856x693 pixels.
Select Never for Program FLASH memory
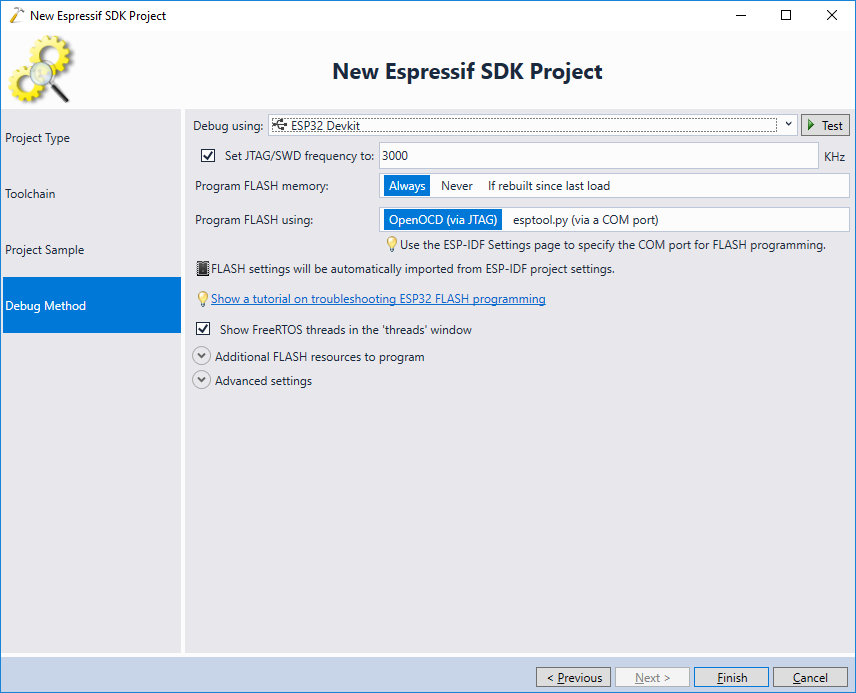point(456,186)
